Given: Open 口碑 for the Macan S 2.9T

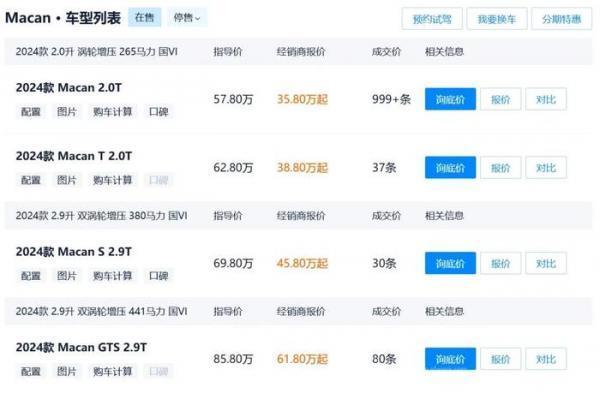Looking at the screenshot, I should pos(158,276).
